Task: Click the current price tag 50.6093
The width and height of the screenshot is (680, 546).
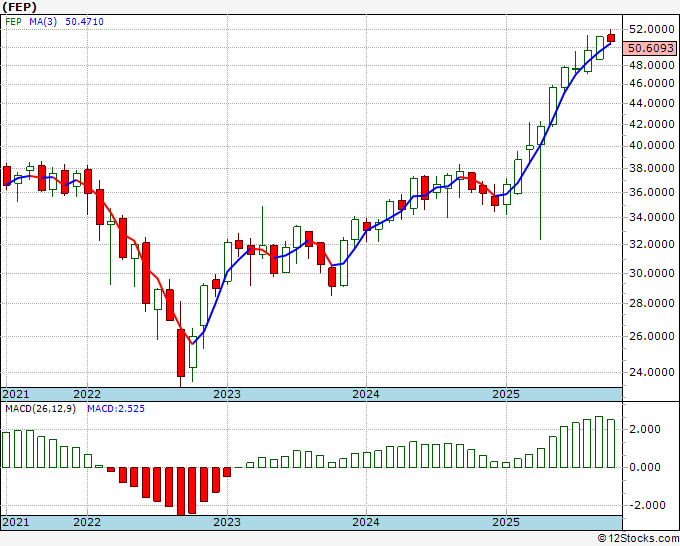Action: [651, 48]
